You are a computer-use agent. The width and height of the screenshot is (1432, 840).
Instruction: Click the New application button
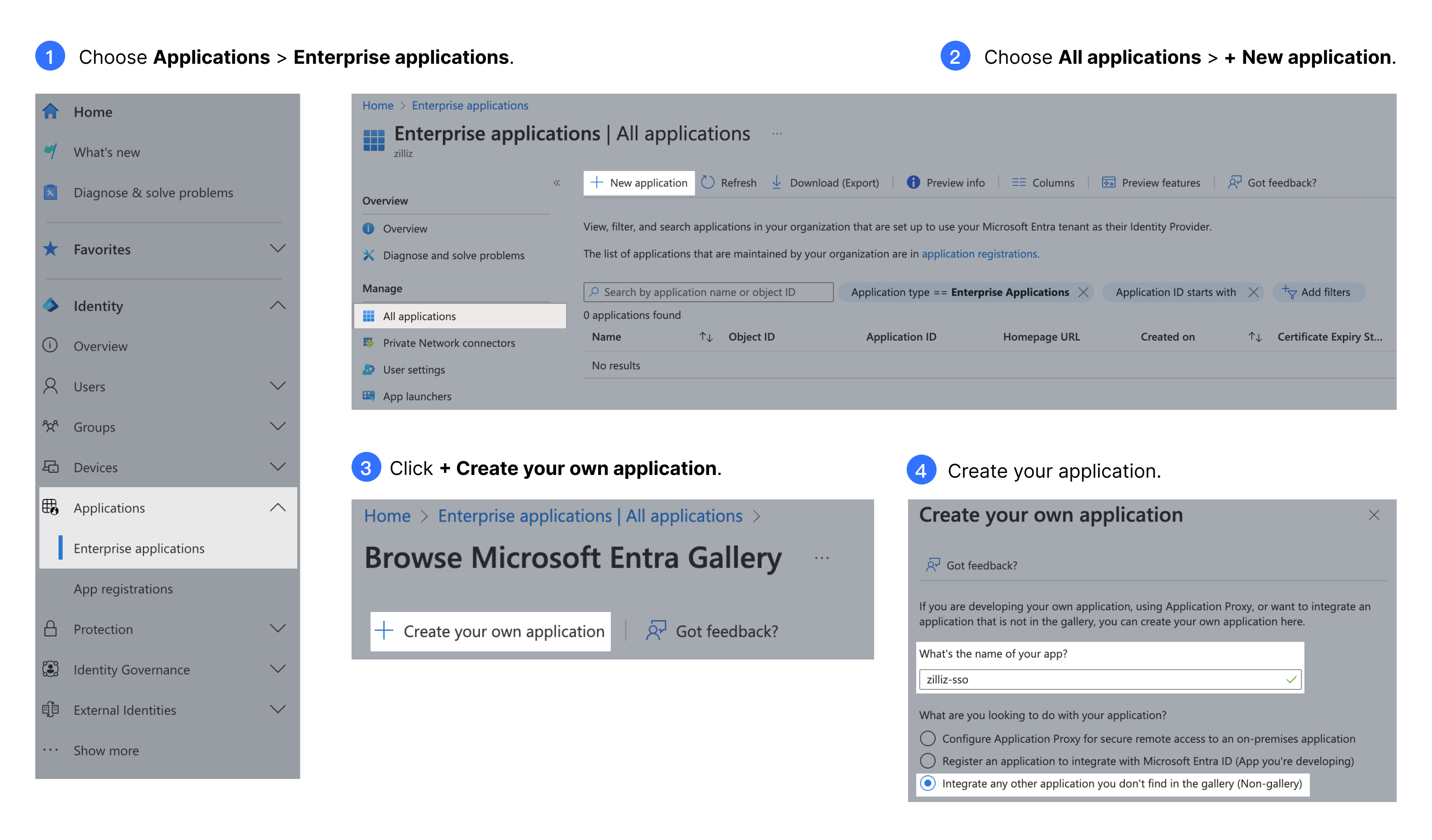tap(639, 183)
